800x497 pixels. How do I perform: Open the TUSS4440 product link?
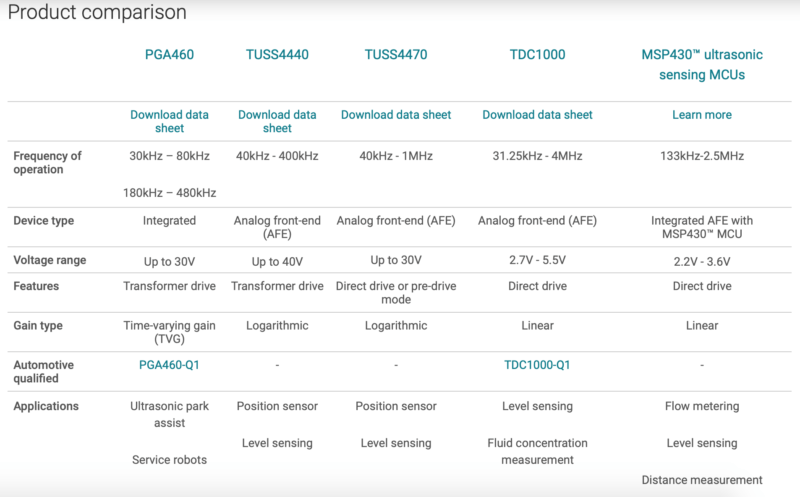pyautogui.click(x=277, y=55)
